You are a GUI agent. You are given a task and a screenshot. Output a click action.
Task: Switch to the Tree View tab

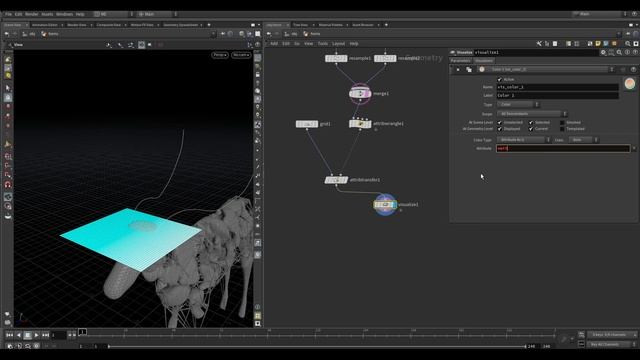tap(300, 25)
